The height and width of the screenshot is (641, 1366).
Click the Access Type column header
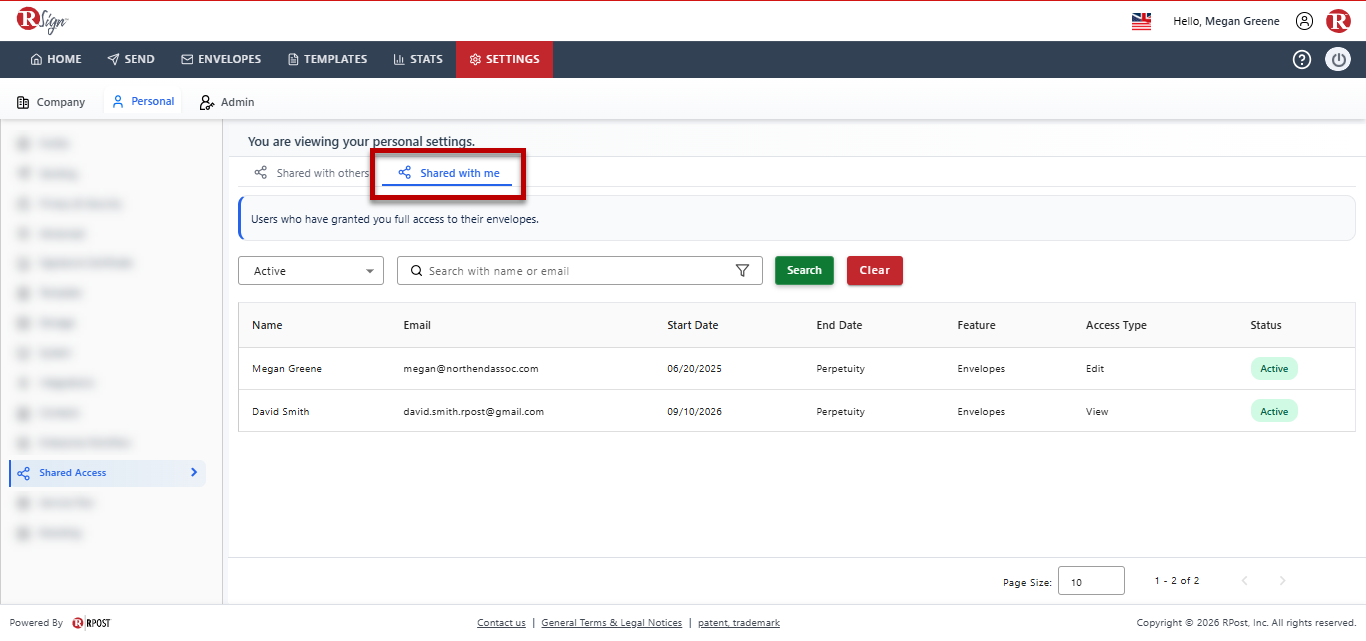1116,325
